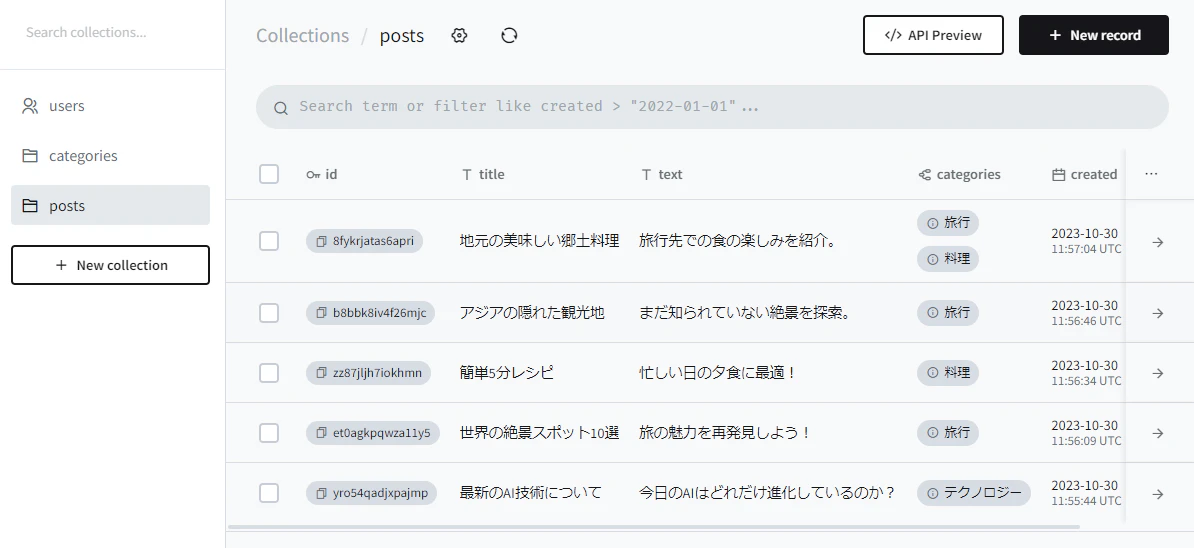This screenshot has width=1194, height=548.
Task: Open record et0agkpqwza11y5 via row arrow
Action: click(x=1157, y=433)
